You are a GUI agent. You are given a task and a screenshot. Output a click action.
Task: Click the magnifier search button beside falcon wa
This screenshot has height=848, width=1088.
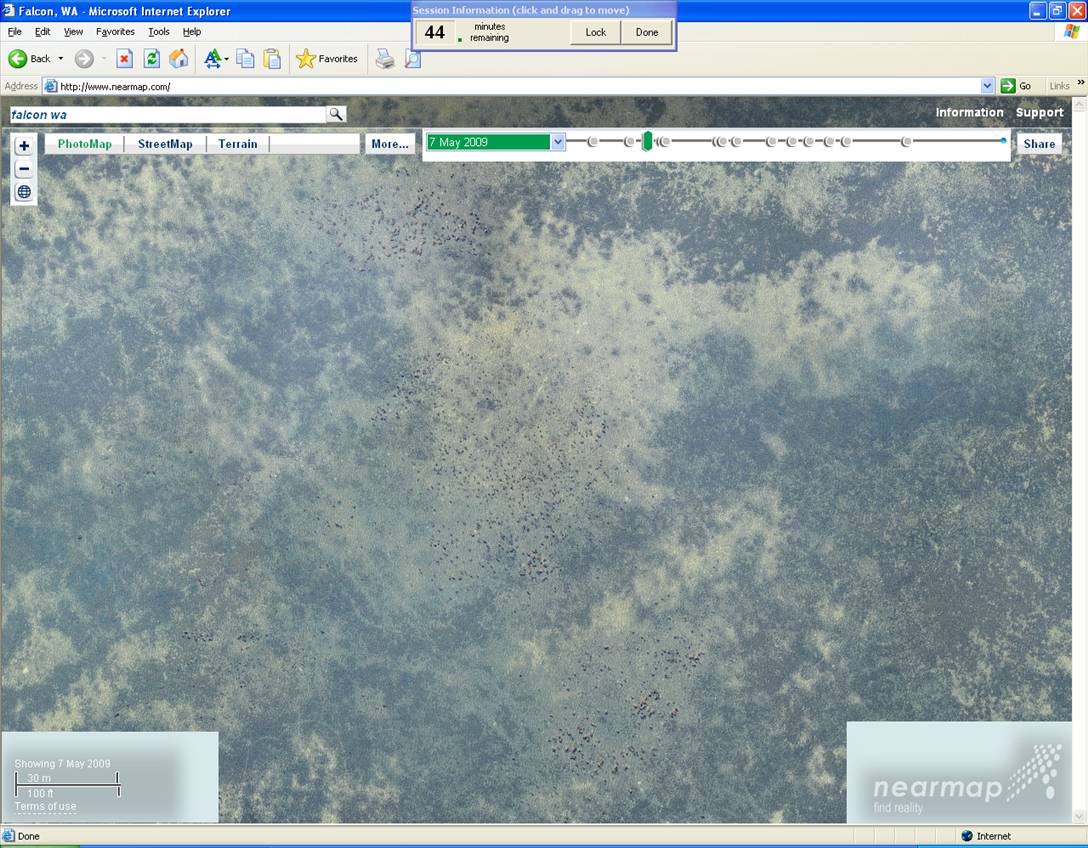tap(336, 115)
